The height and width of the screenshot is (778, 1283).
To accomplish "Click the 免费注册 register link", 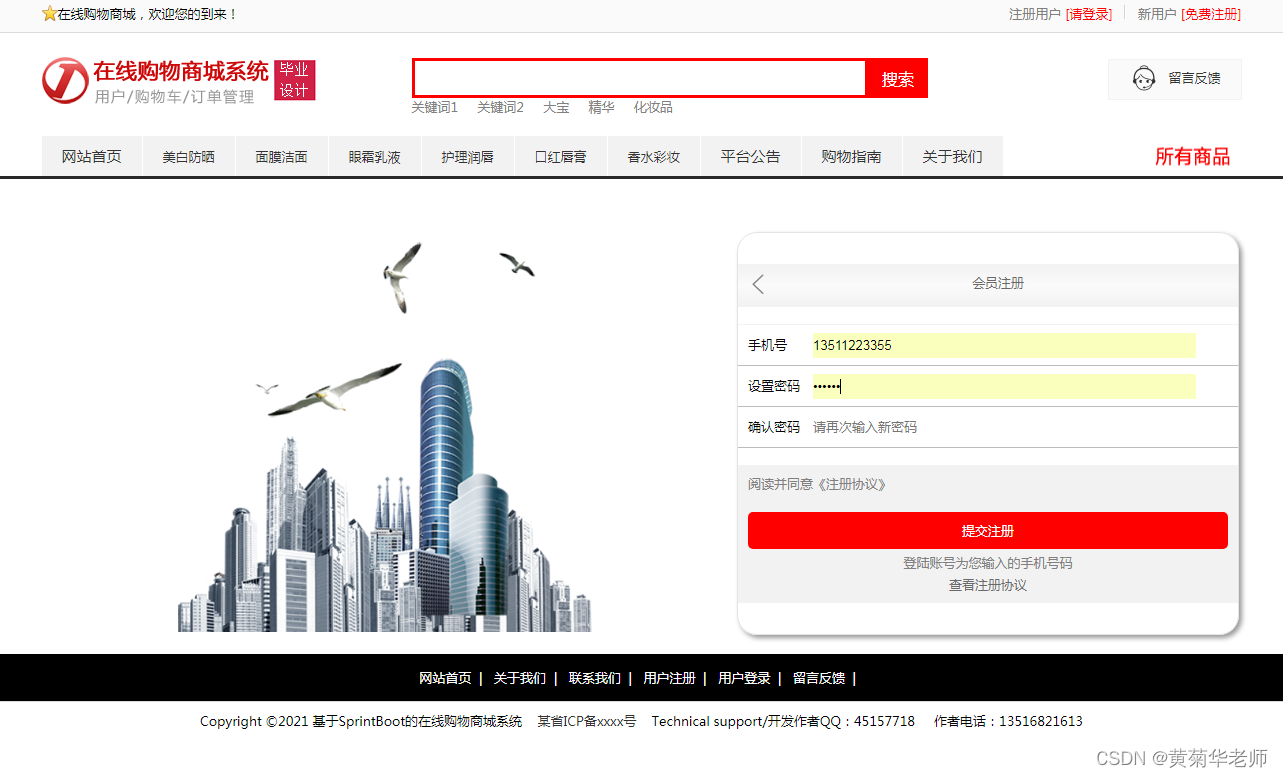I will click(x=1211, y=14).
